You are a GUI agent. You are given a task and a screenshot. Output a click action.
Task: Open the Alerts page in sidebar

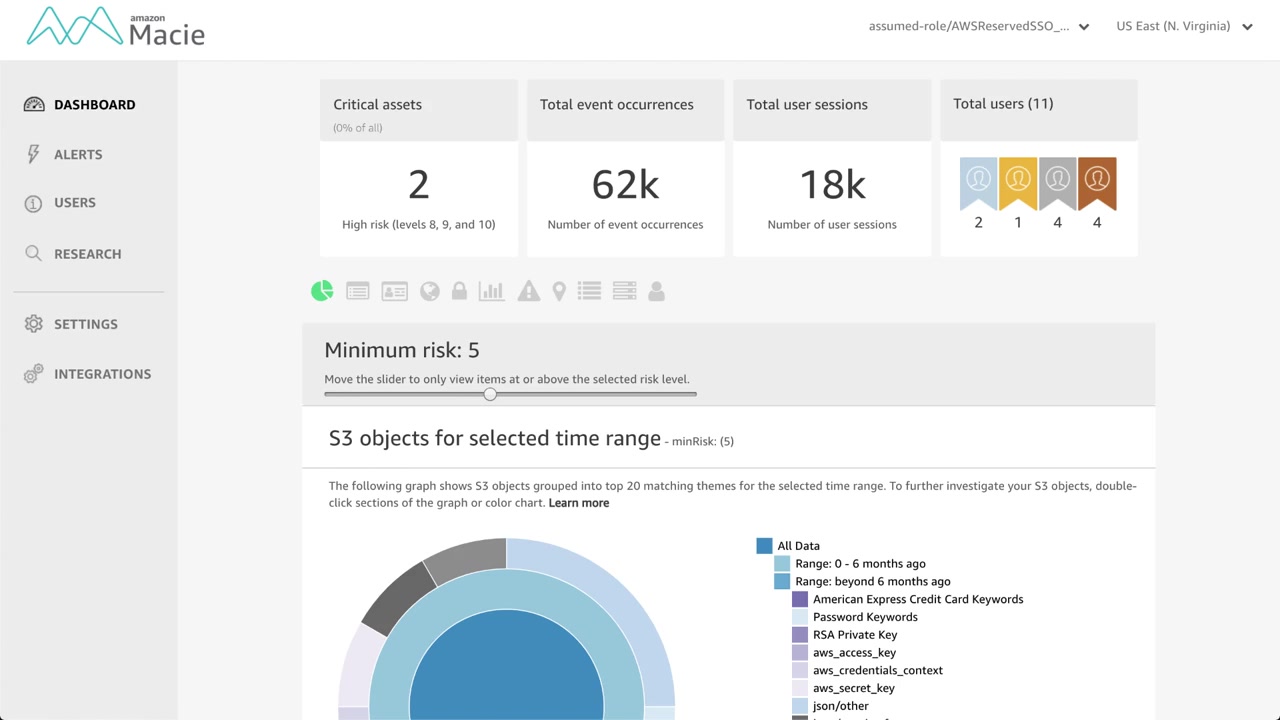(78, 154)
